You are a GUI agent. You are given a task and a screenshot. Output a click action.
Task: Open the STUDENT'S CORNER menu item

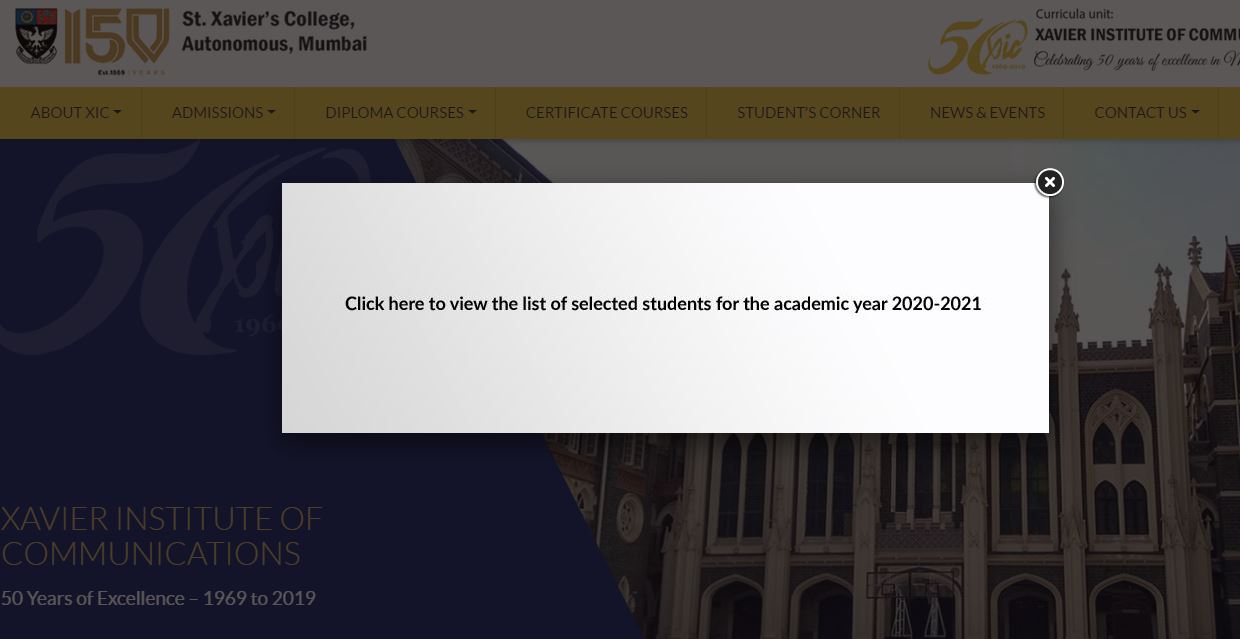point(808,113)
